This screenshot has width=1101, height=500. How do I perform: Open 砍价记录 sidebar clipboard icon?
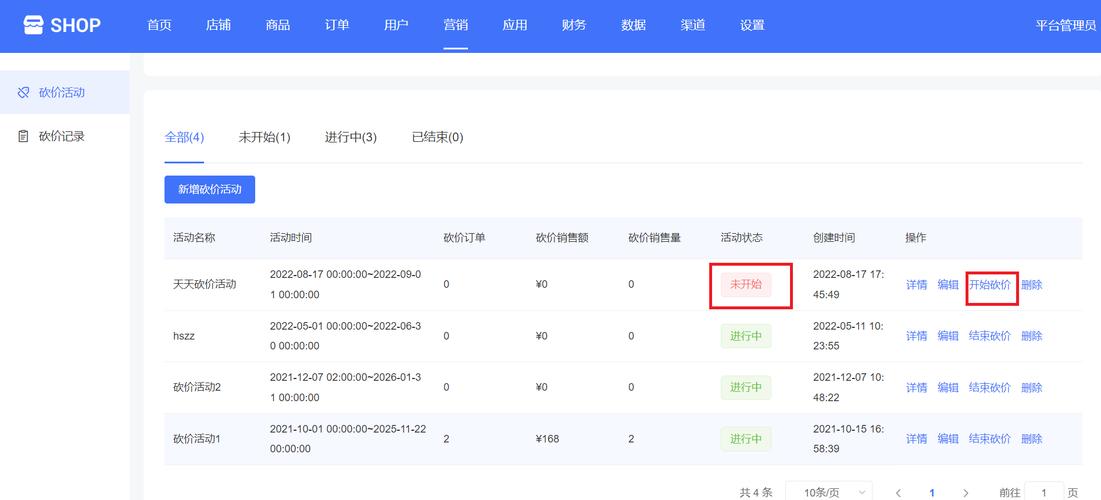click(23, 136)
